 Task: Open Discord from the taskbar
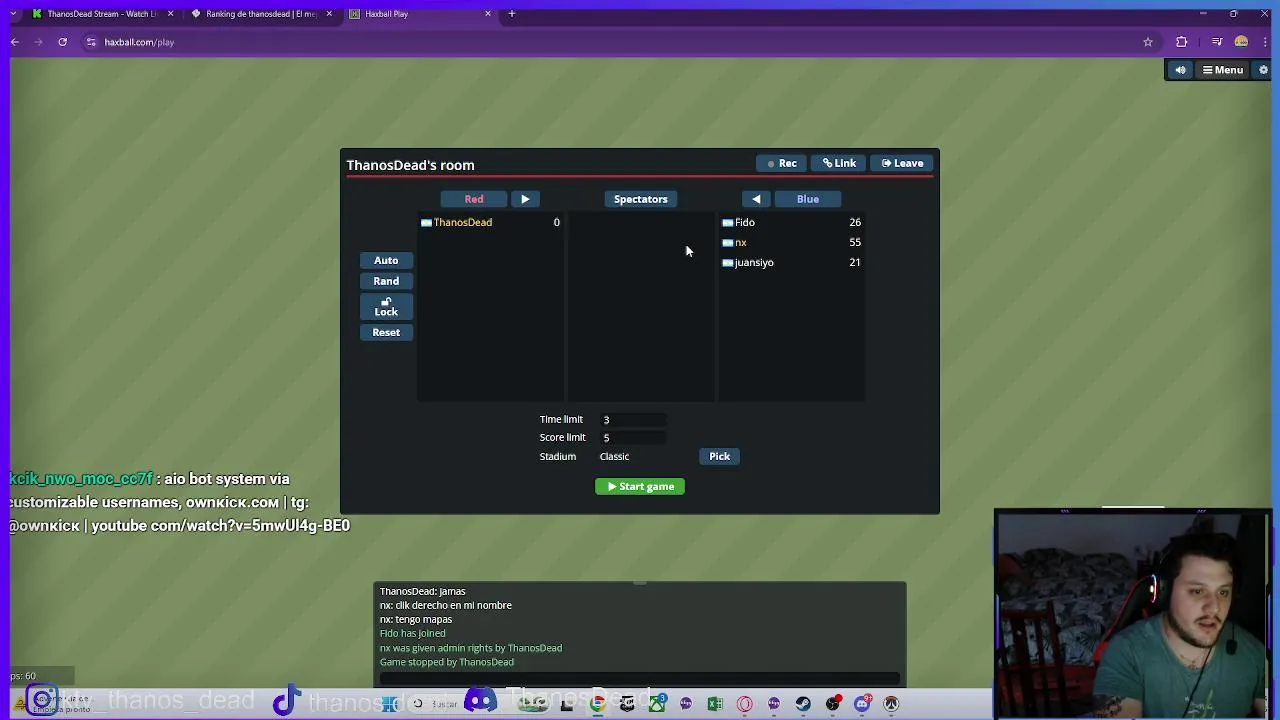(x=862, y=704)
